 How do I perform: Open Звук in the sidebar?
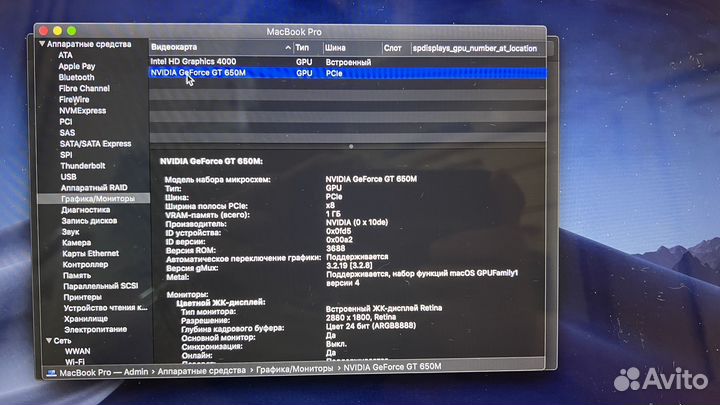(x=71, y=232)
